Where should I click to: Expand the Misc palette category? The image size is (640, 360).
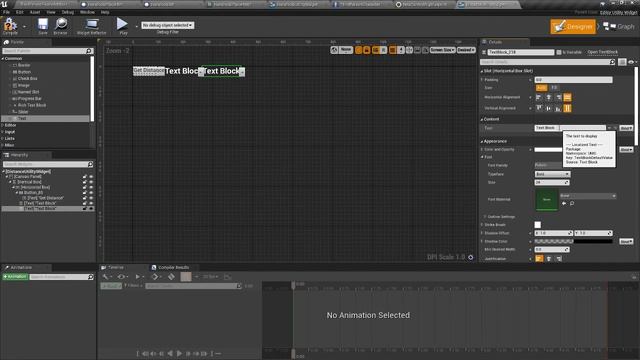[3, 145]
